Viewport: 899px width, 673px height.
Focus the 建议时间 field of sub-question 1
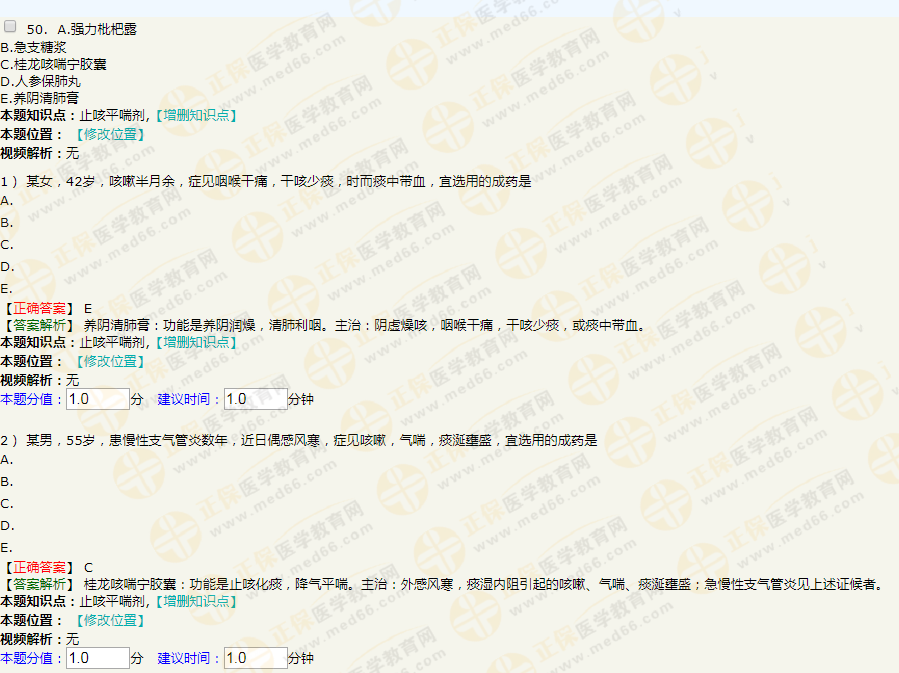[x=255, y=399]
